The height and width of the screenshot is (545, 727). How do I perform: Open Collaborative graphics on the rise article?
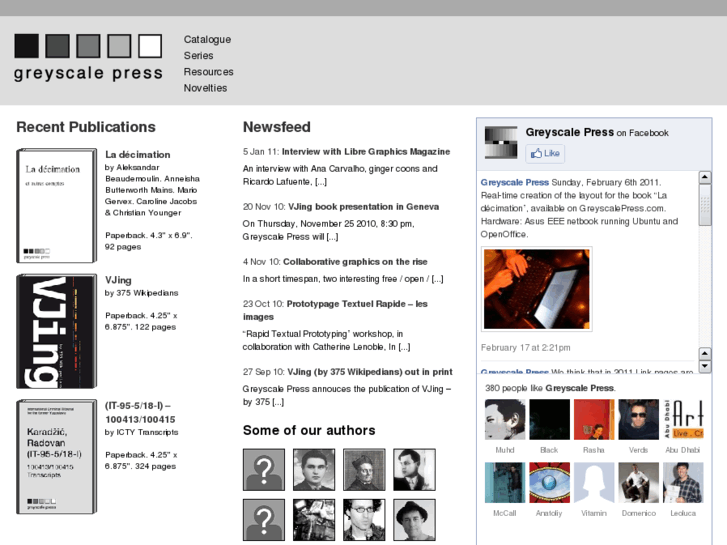[355, 262]
